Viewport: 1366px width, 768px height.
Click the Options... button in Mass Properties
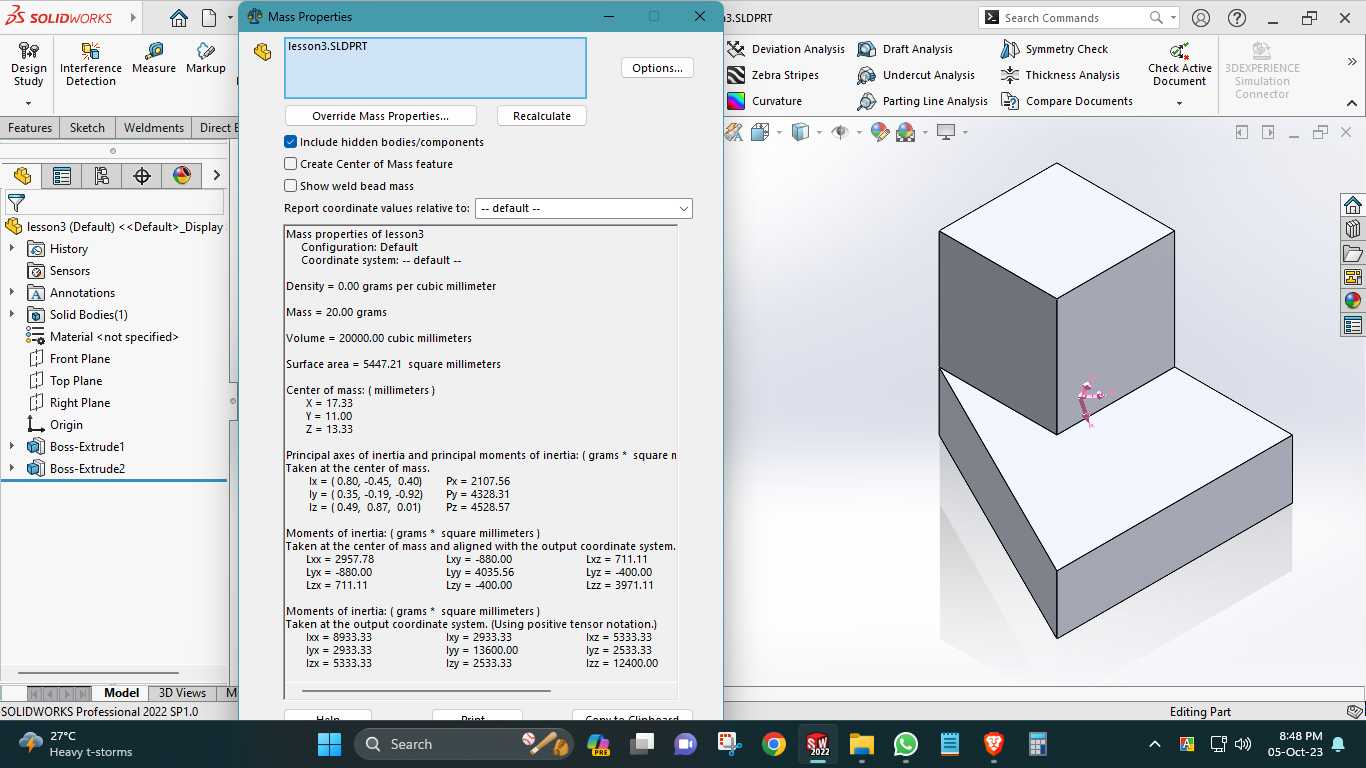point(657,68)
